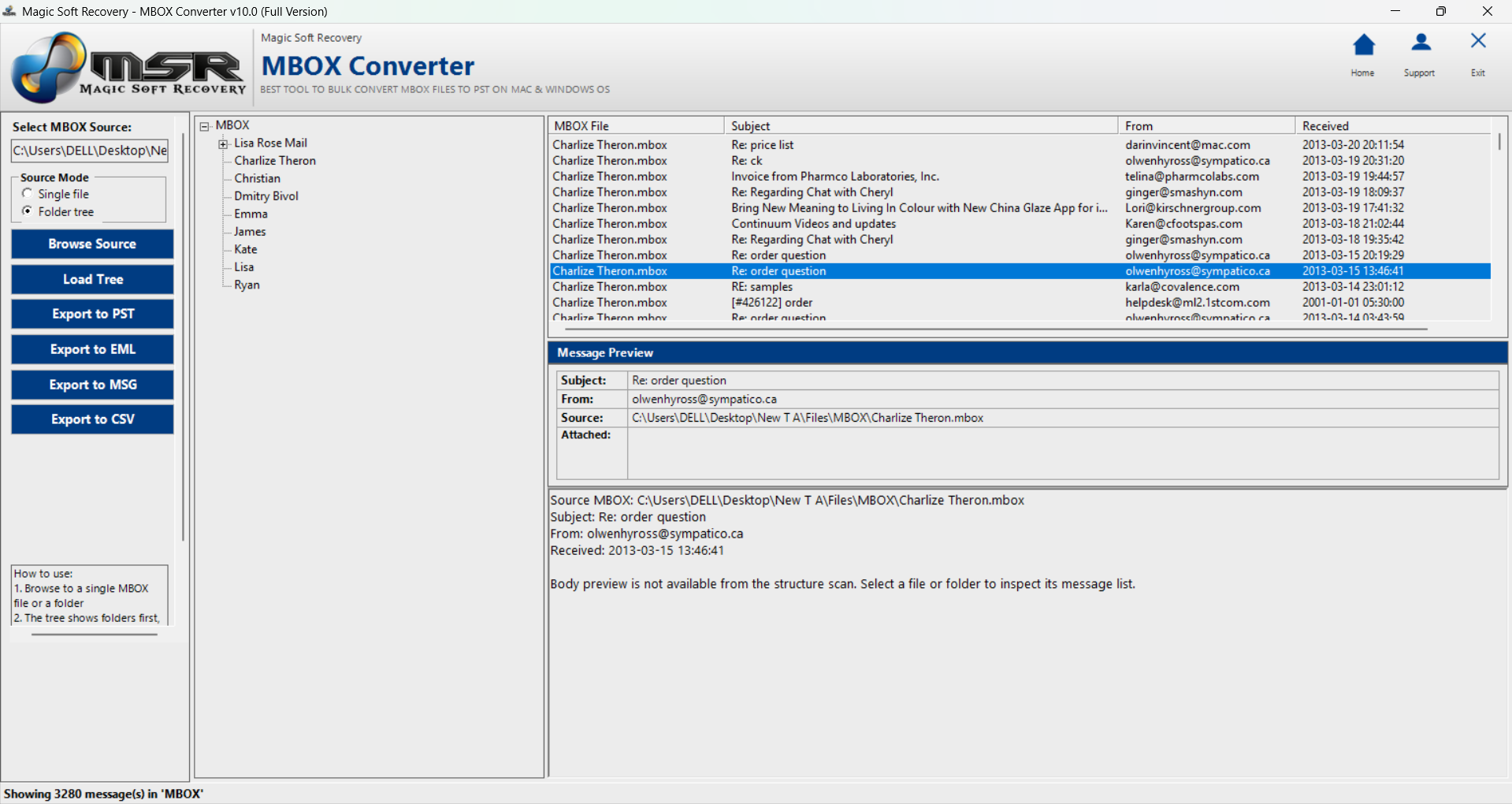Select Emma in folder tree
The width and height of the screenshot is (1512, 804).
tap(251, 214)
